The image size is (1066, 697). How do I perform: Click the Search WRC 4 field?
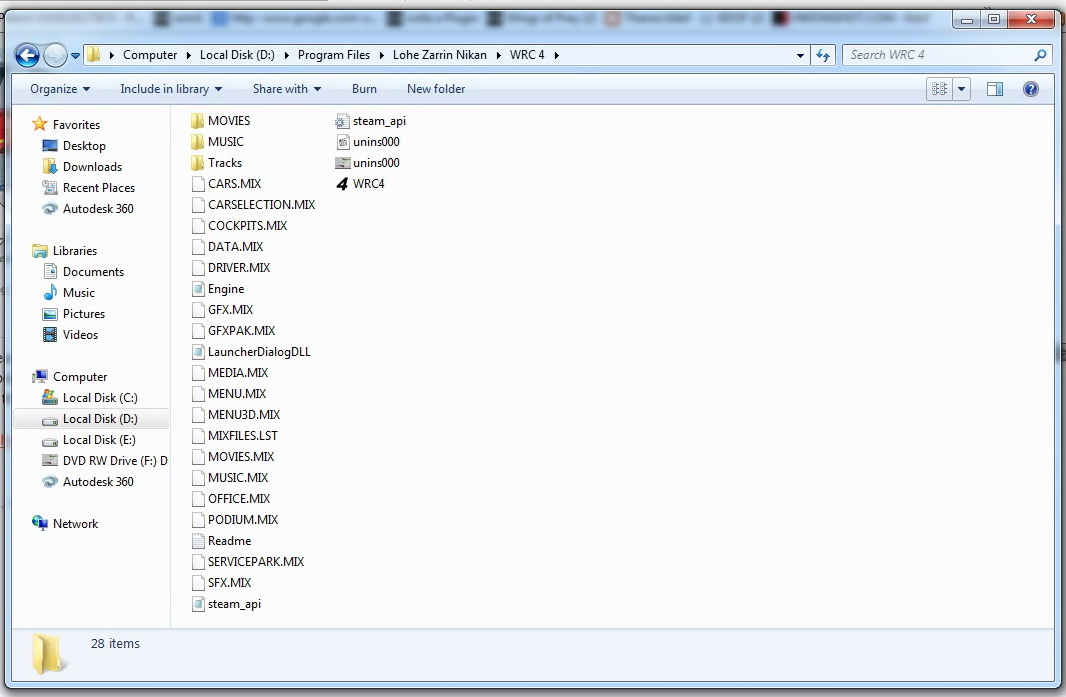point(938,55)
